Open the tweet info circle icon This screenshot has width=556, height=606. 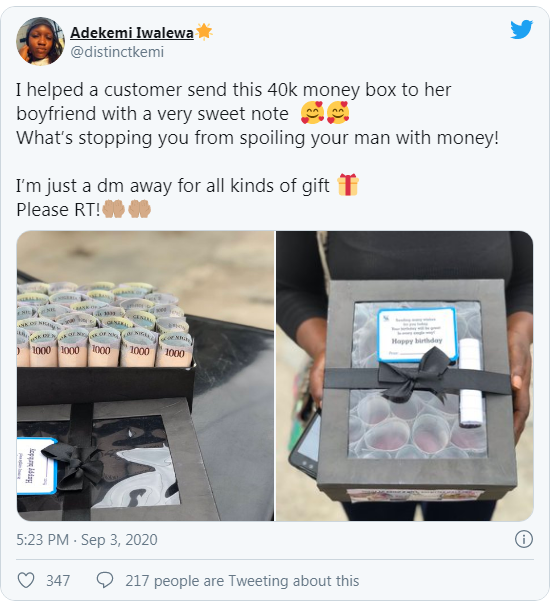point(524,539)
